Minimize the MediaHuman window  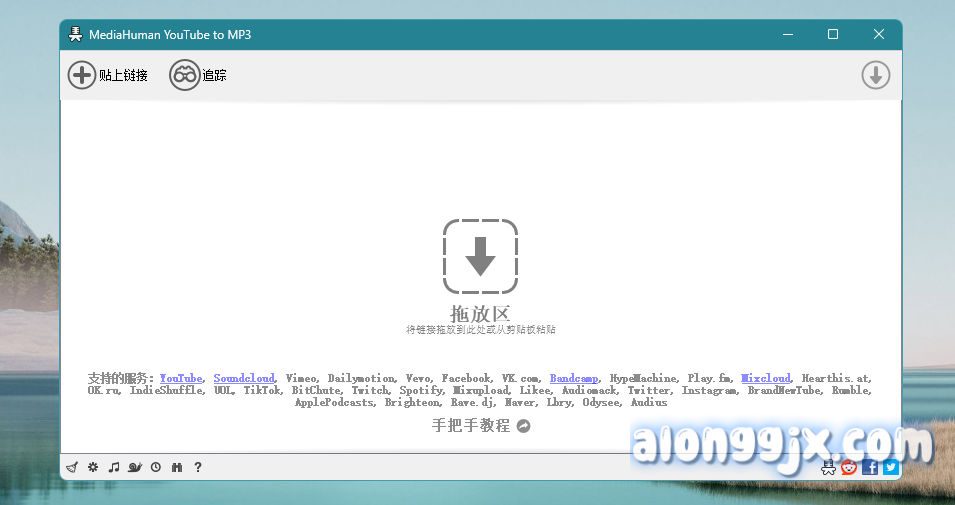click(x=788, y=34)
